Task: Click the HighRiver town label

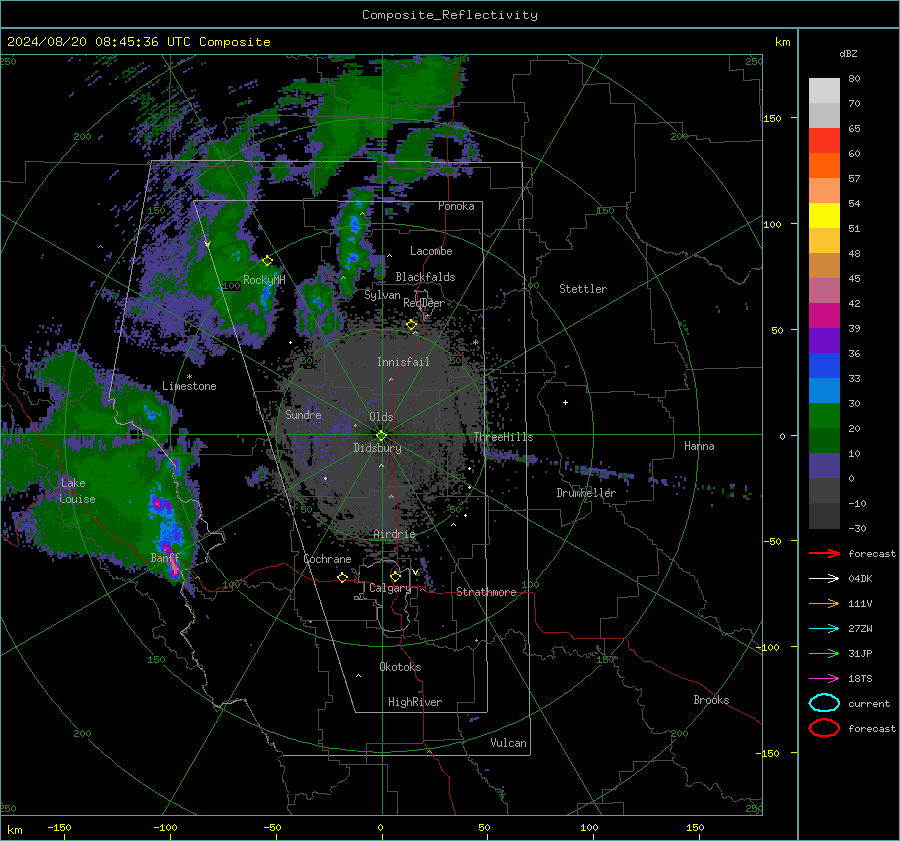Action: (x=415, y=702)
